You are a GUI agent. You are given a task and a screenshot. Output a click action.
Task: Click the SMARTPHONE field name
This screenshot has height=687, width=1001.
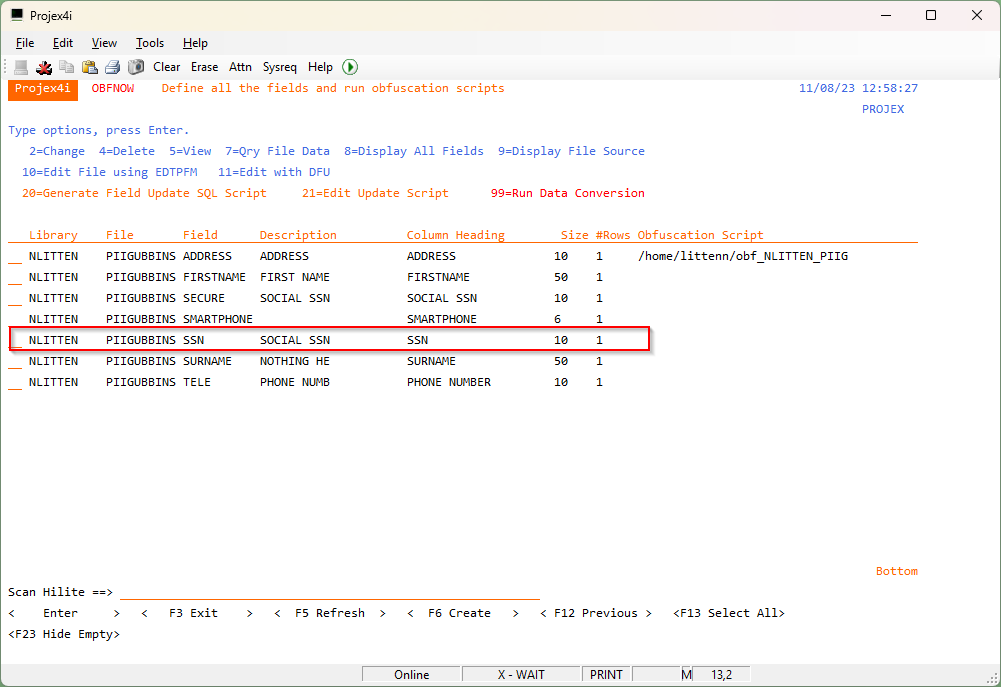click(218, 319)
